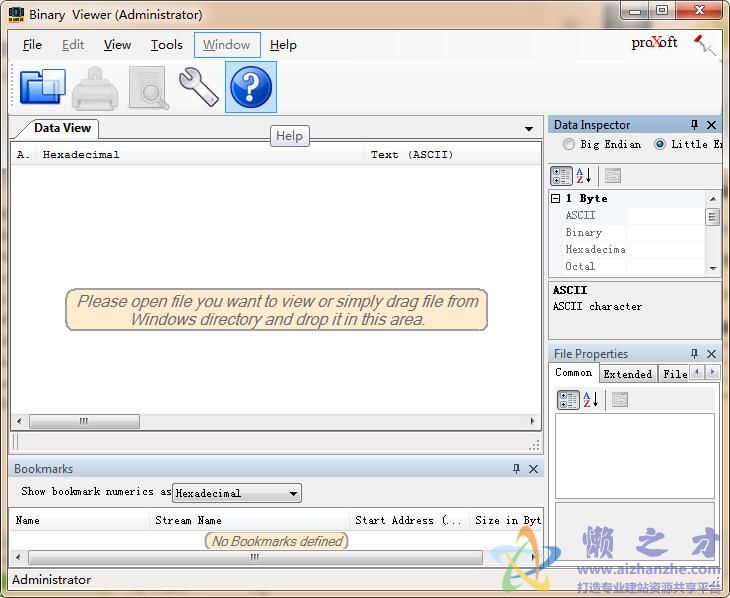Open the Window menu
Viewport: 730px width, 598px height.
click(227, 45)
